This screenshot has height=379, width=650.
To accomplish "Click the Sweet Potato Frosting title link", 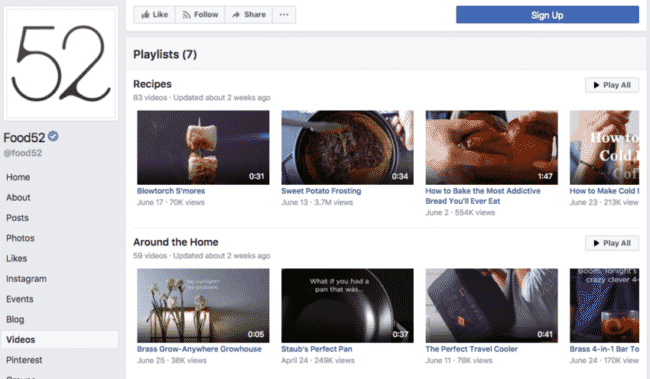I will point(321,191).
